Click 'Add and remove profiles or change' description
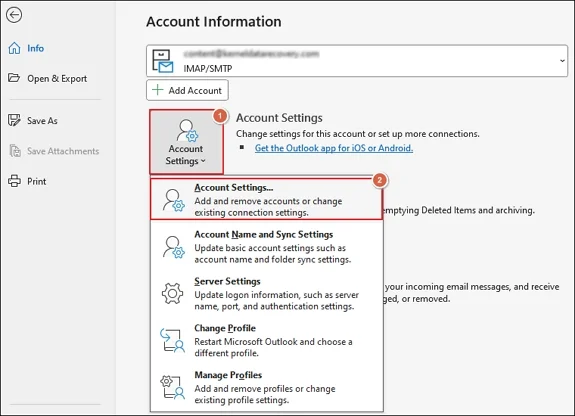 pyautogui.click(x=265, y=389)
